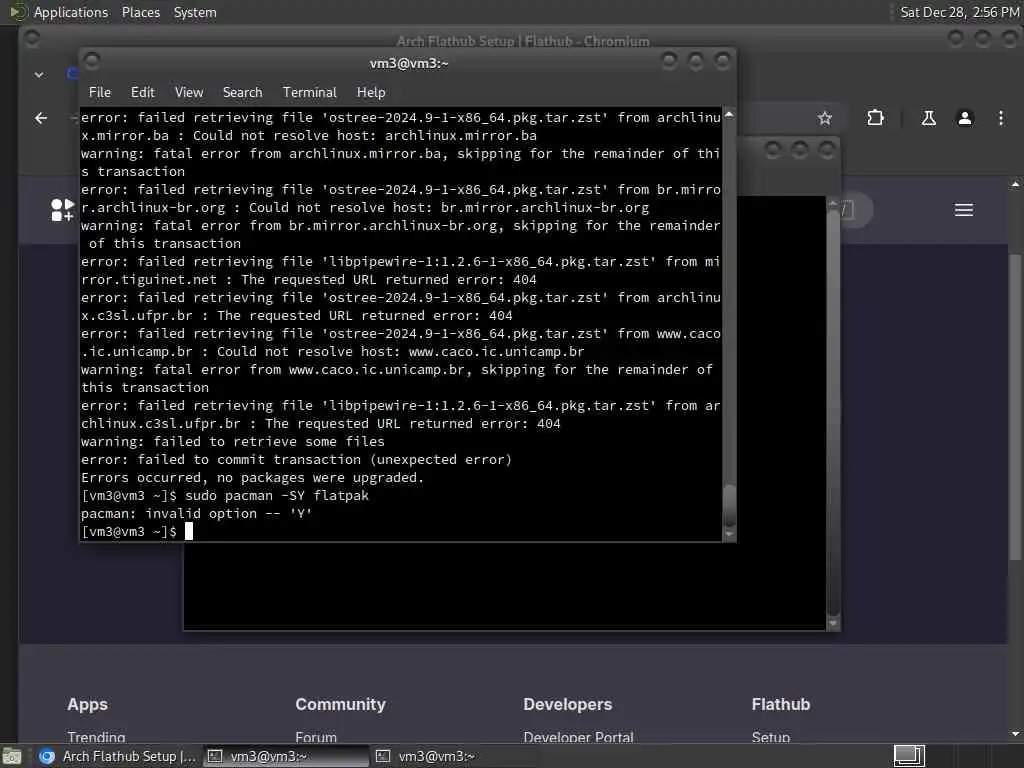Viewport: 1024px width, 768px height.
Task: Click 'failed to commit transaction' error line
Action: (x=296, y=459)
